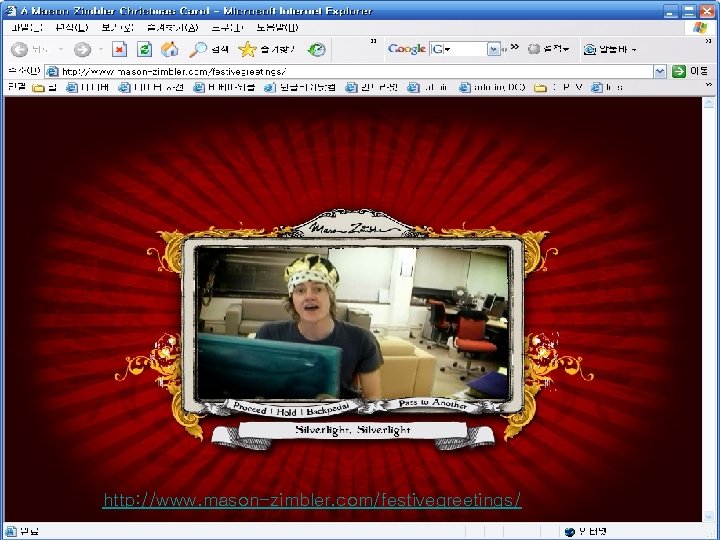Click the page icon in the status bar

pyautogui.click(x=10, y=532)
